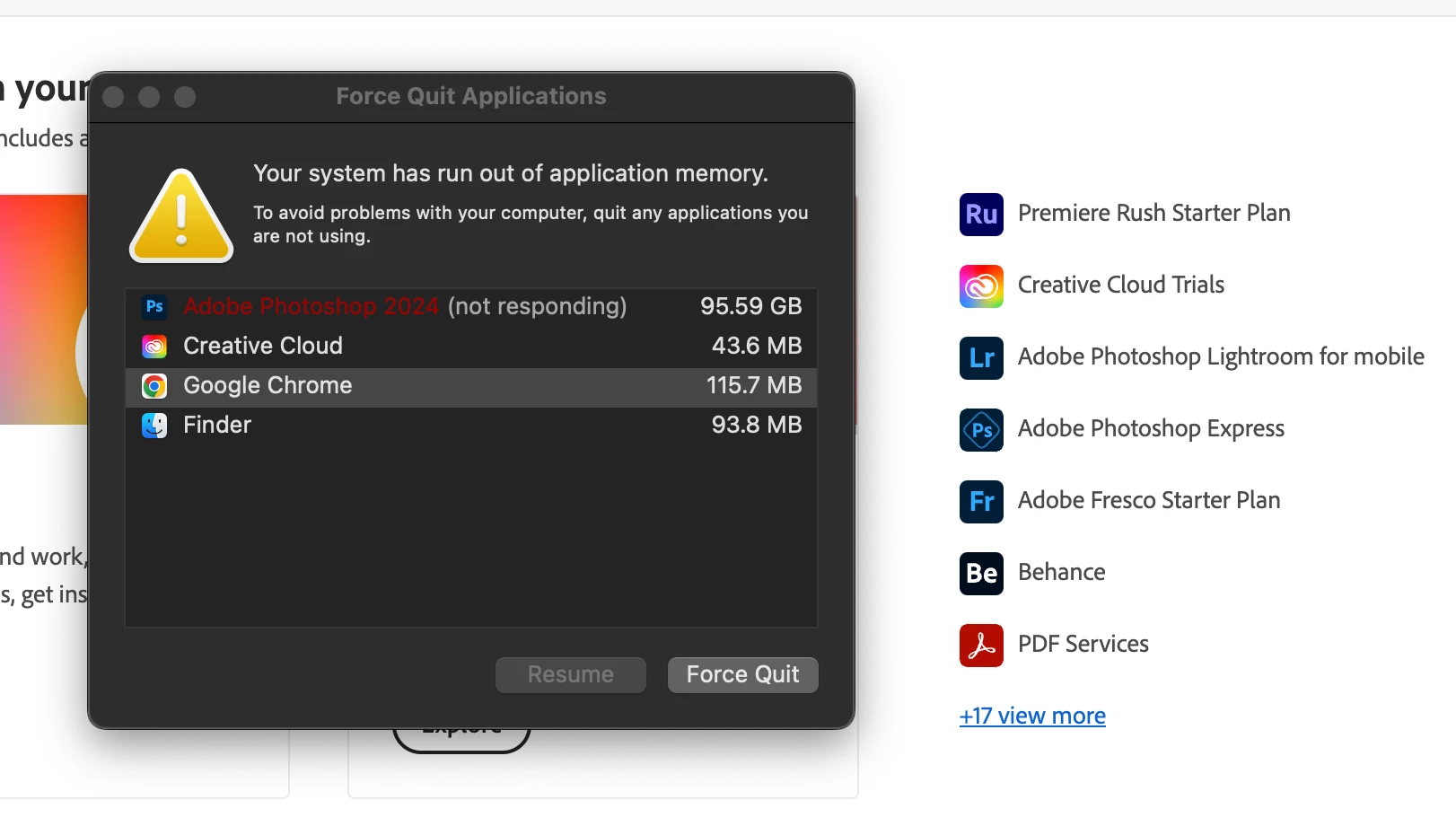
Task: Open the Premiere Rush Ru icon
Action: click(x=981, y=215)
